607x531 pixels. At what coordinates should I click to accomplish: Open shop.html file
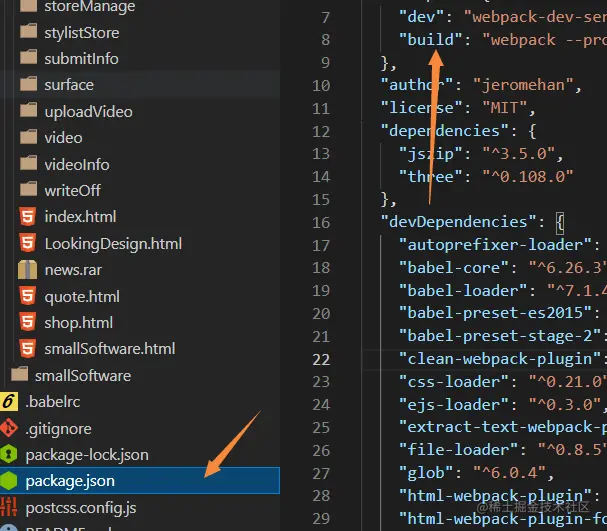coord(79,323)
